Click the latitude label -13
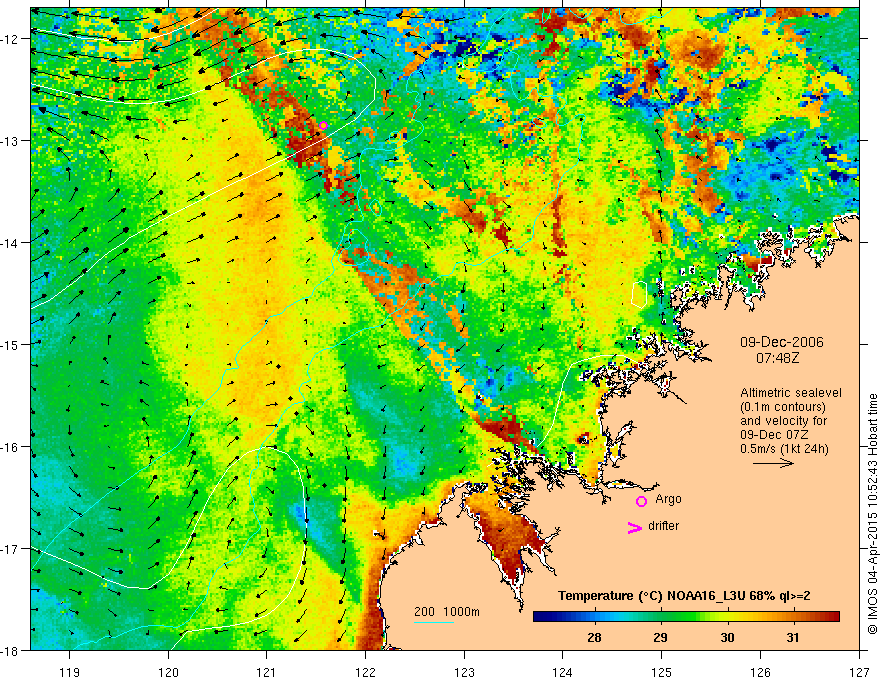880x680 pixels. [11, 141]
